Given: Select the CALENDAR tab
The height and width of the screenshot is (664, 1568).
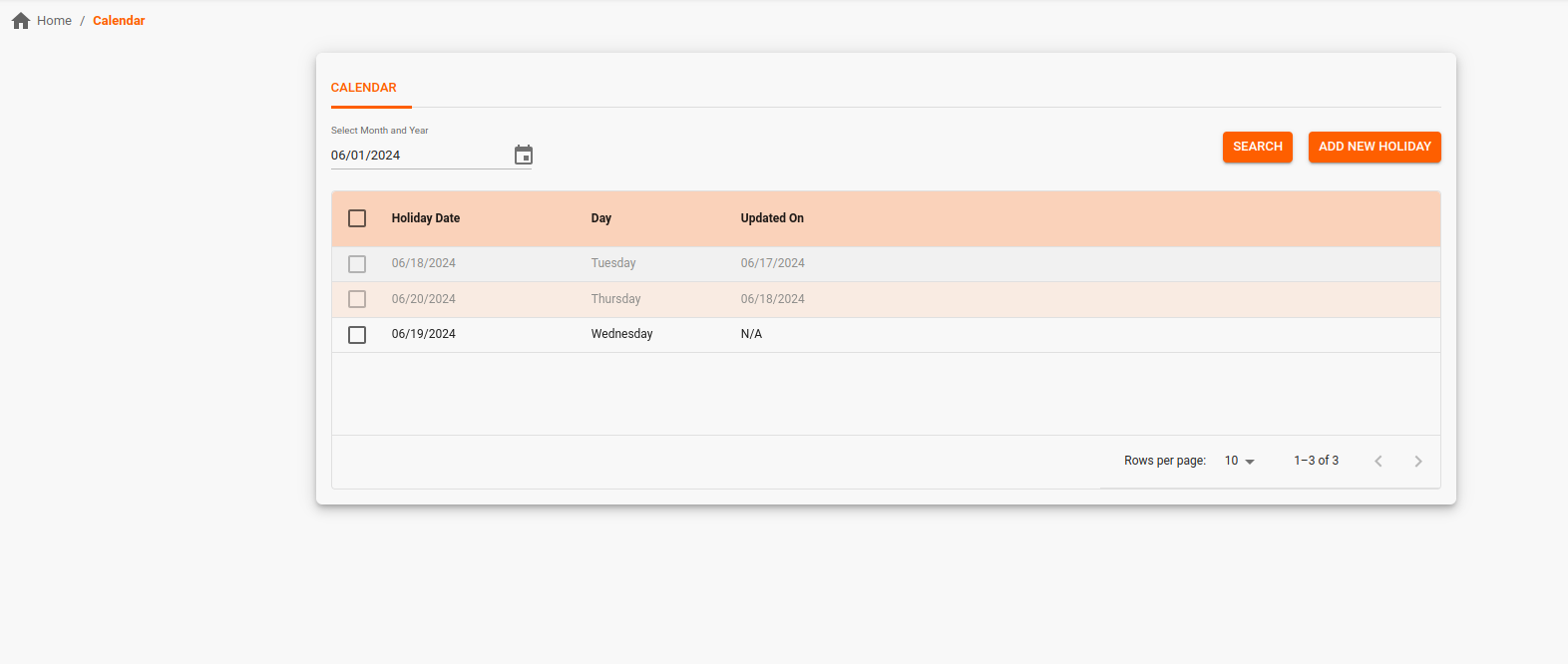Looking at the screenshot, I should coord(364,88).
